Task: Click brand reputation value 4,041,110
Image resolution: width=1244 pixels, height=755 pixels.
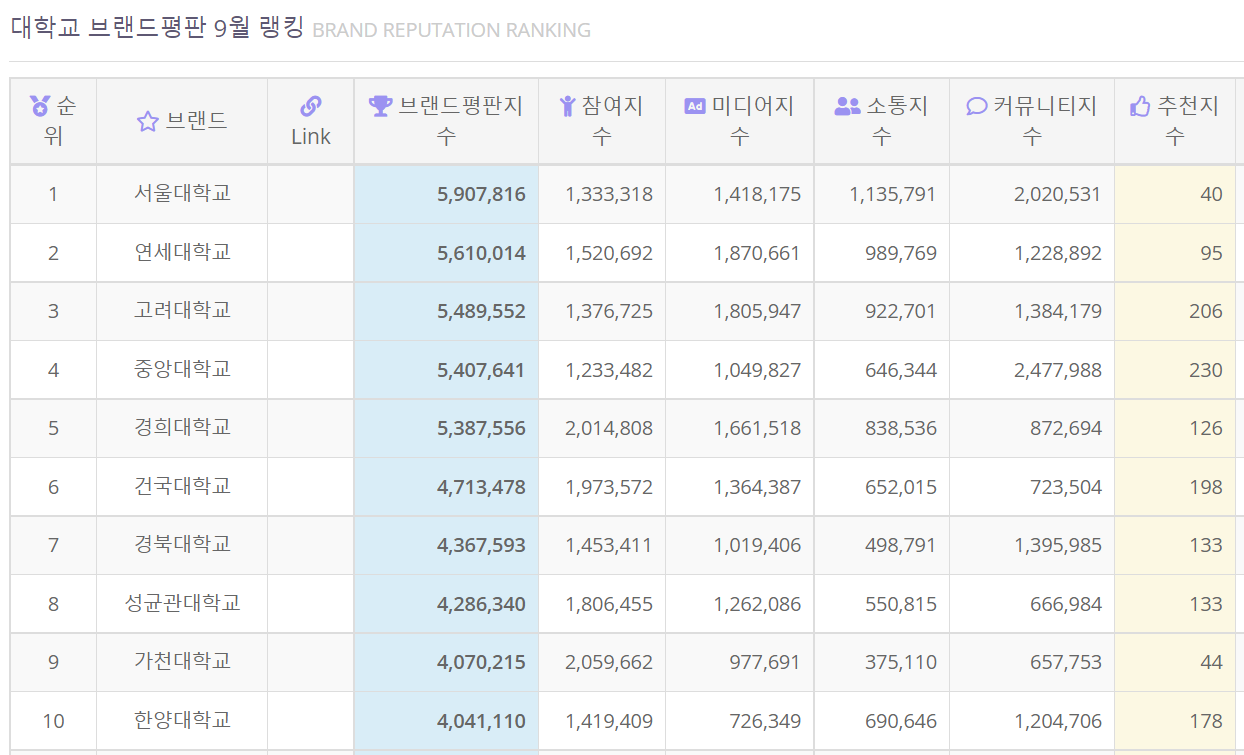Action: [481, 721]
